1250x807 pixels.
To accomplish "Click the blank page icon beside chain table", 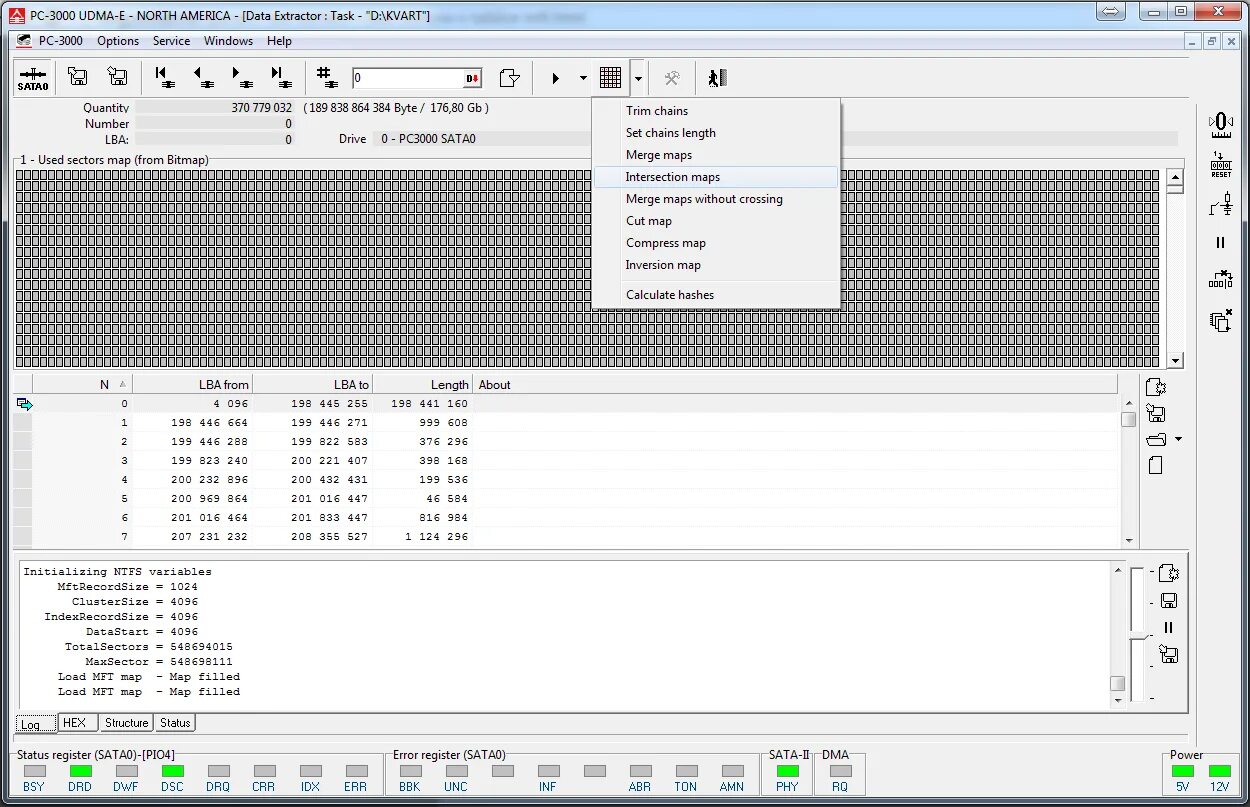I will click(1155, 465).
